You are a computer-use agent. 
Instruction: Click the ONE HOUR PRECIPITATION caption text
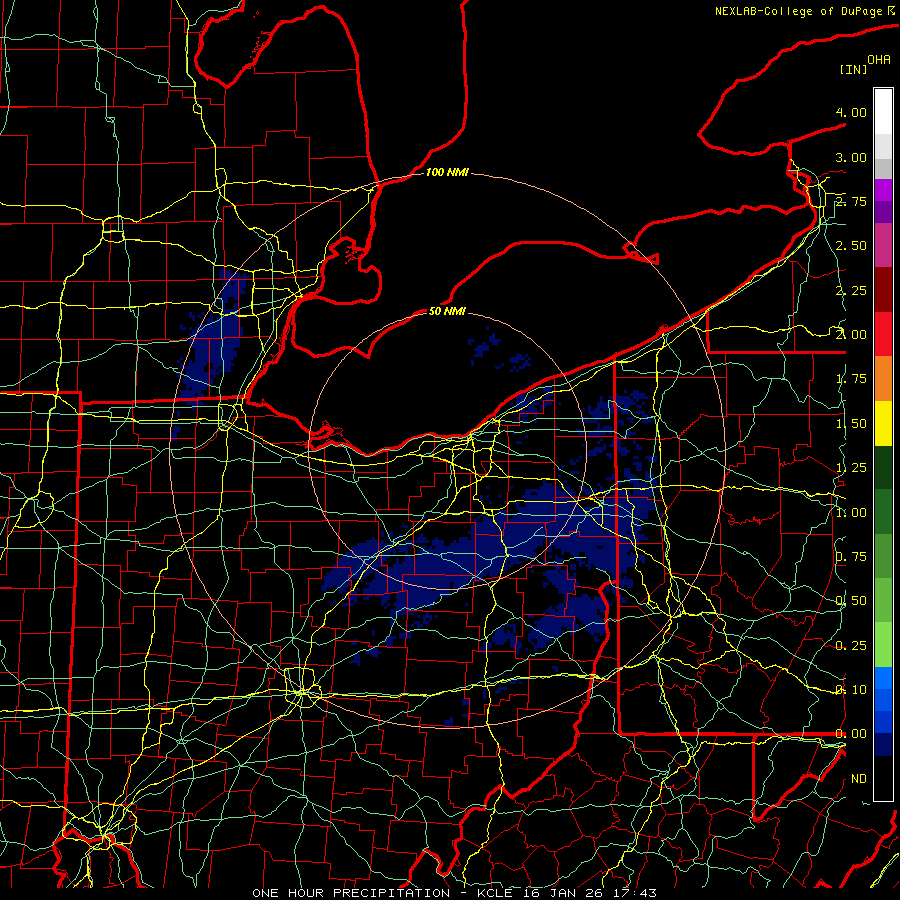351,893
